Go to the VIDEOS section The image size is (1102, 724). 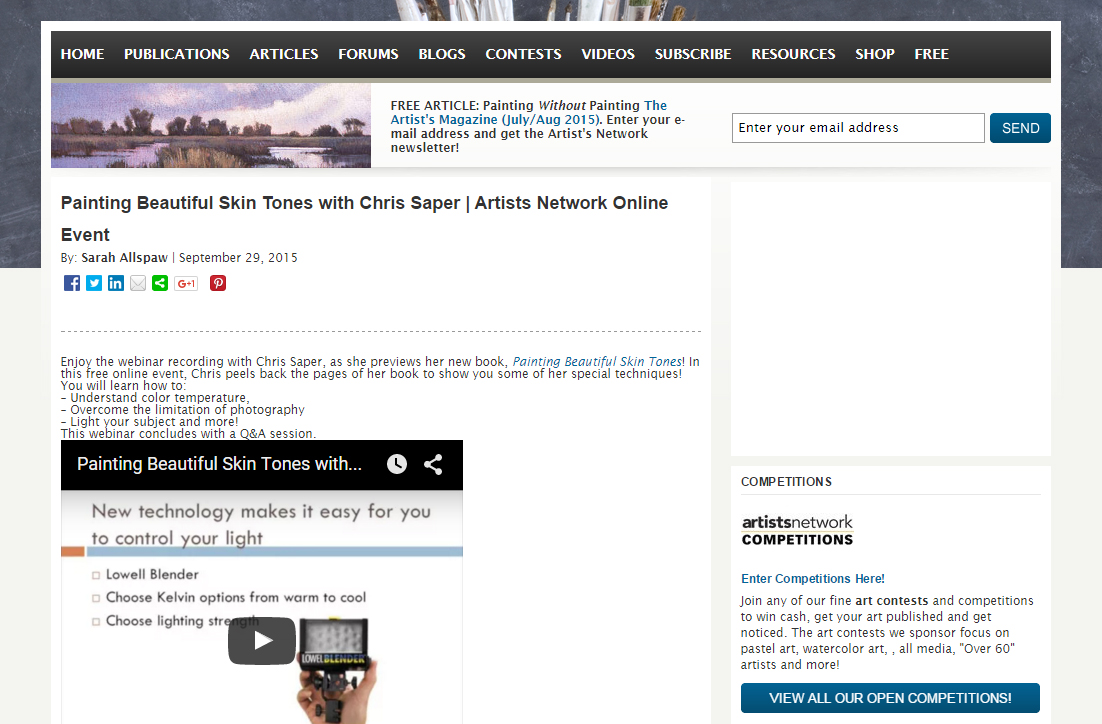point(608,54)
